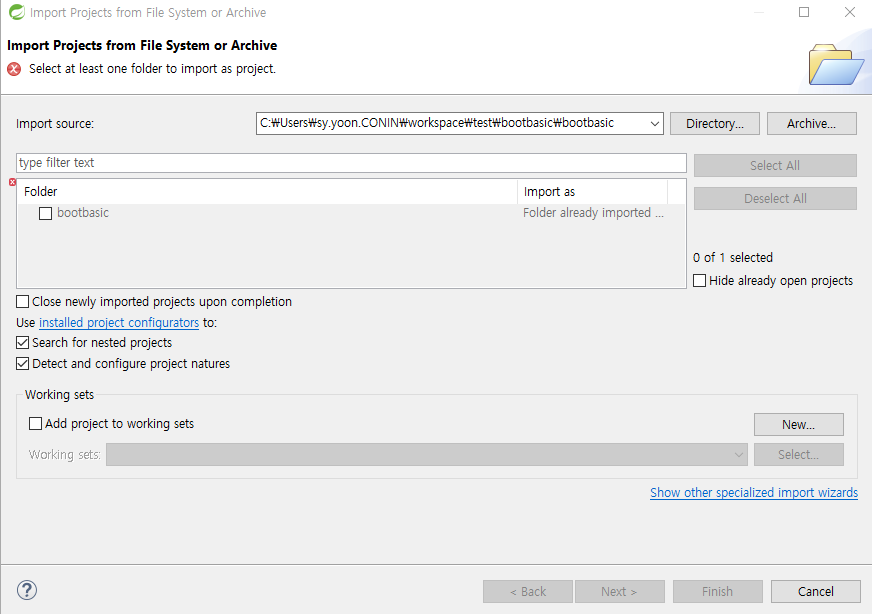This screenshot has width=872, height=614.
Task: Check Close newly imported projects upon completion
Action: pyautogui.click(x=22, y=301)
